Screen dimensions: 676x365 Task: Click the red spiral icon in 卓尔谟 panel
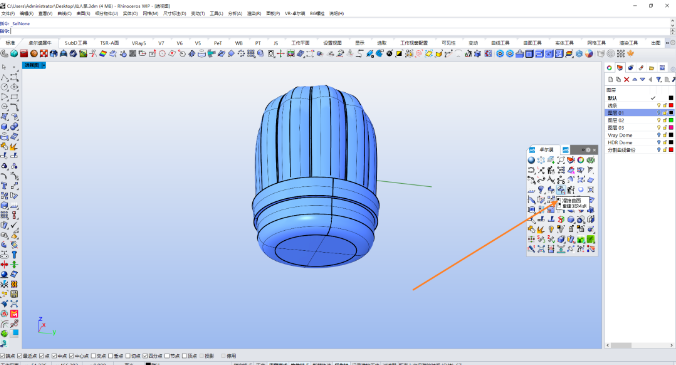[x=561, y=219]
